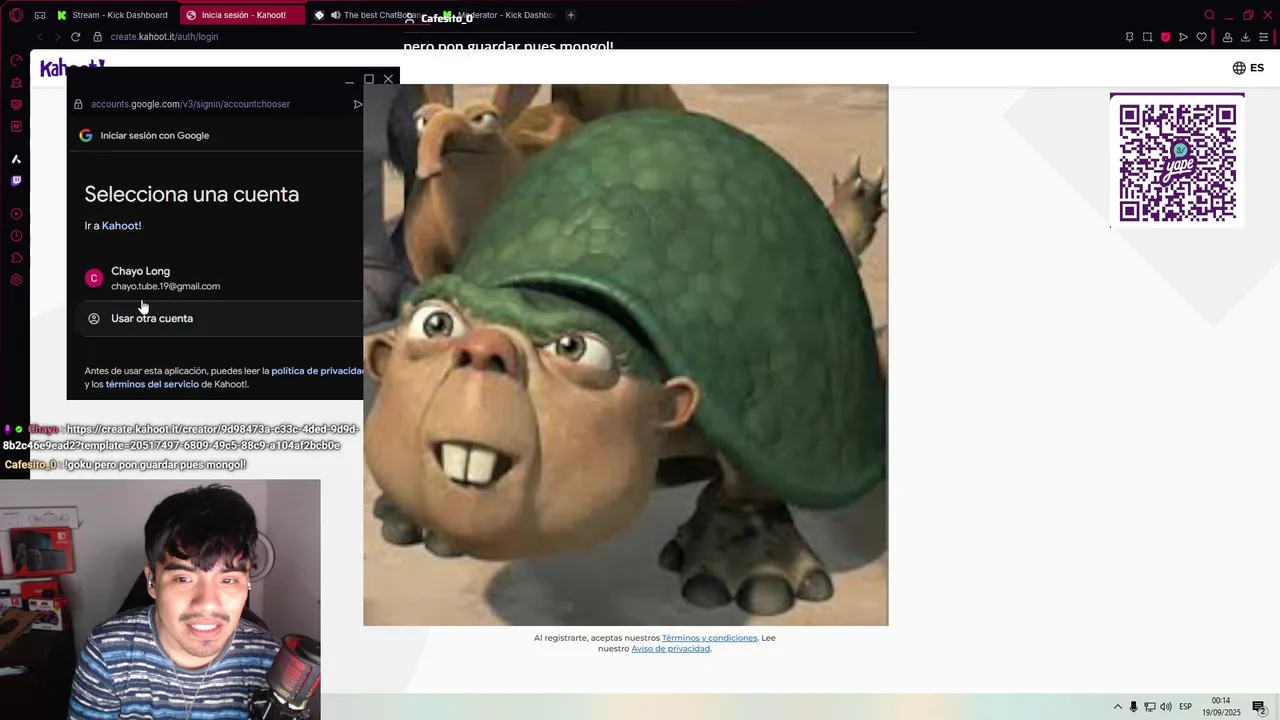Open the easy setup sliders icon

pos(1264,37)
